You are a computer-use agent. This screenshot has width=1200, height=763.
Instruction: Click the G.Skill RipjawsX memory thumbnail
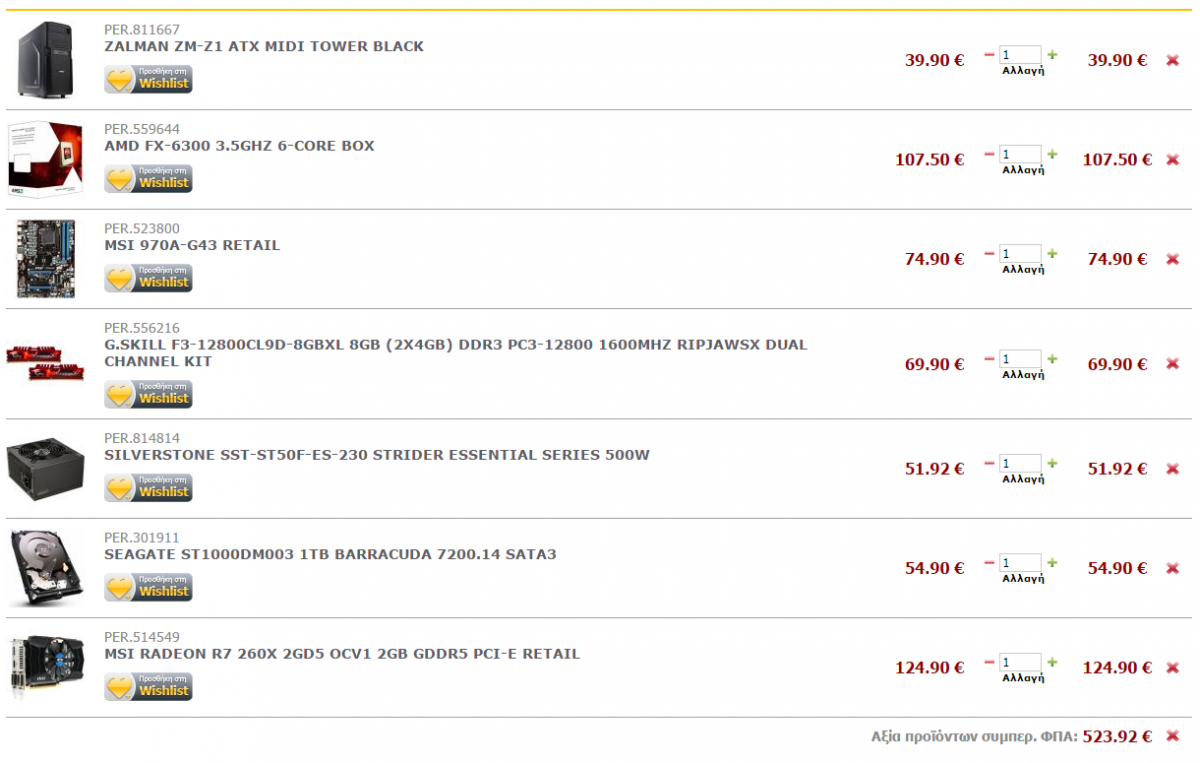pos(40,363)
